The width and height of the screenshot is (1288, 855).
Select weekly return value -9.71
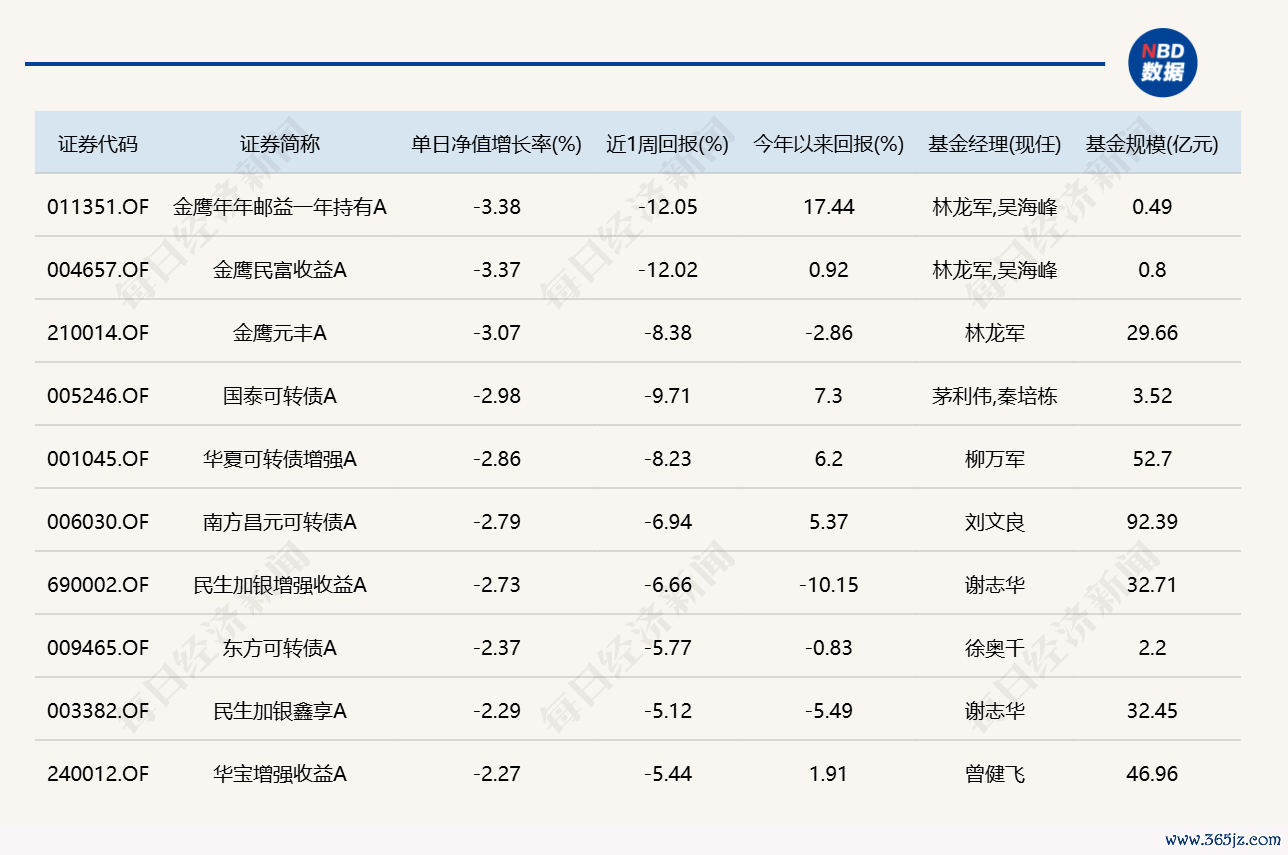668,396
